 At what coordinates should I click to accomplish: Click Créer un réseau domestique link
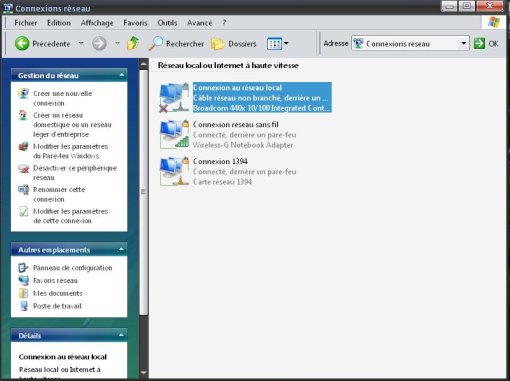[x=72, y=125]
